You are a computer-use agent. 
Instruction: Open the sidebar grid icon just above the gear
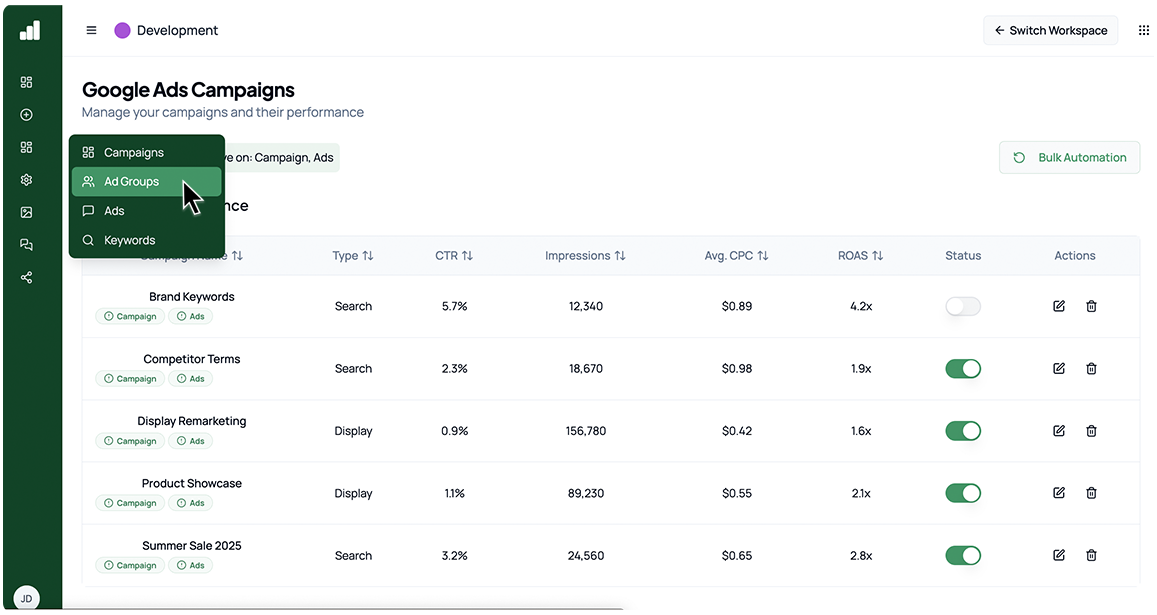click(x=27, y=147)
